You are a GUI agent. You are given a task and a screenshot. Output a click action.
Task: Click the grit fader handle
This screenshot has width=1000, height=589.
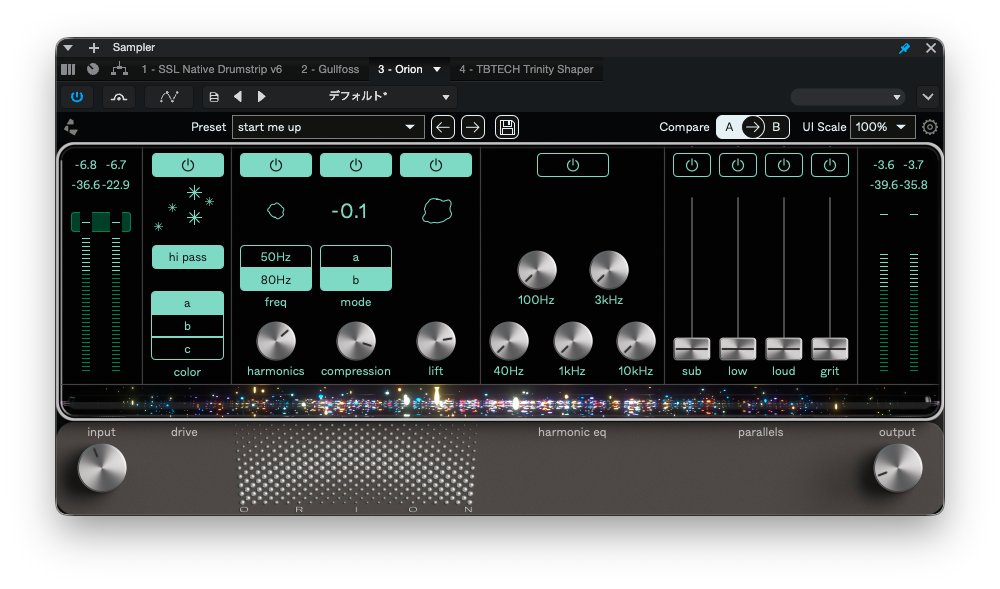(x=830, y=349)
